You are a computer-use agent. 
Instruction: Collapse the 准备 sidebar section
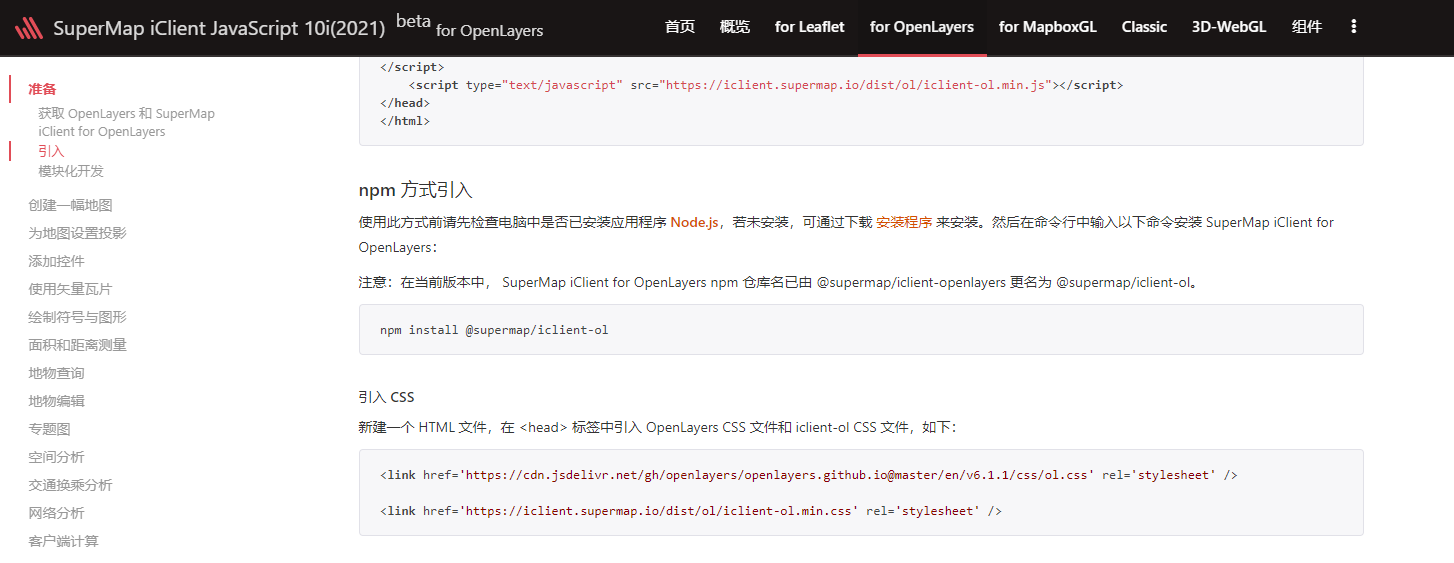point(43,89)
